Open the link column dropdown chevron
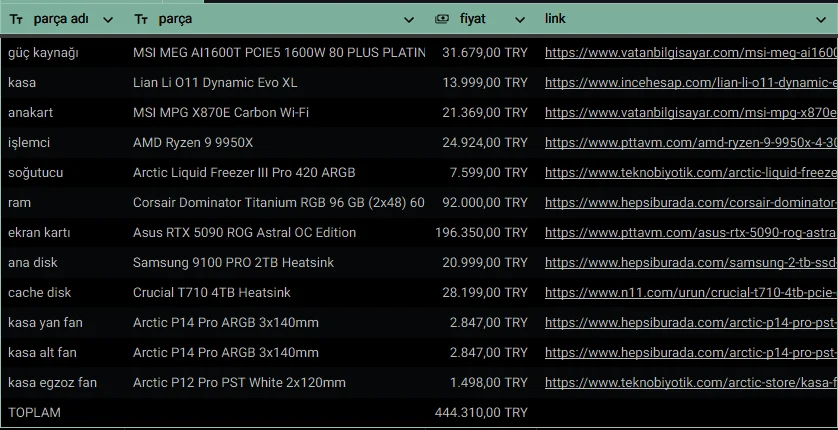The image size is (838, 430). pos(821,20)
